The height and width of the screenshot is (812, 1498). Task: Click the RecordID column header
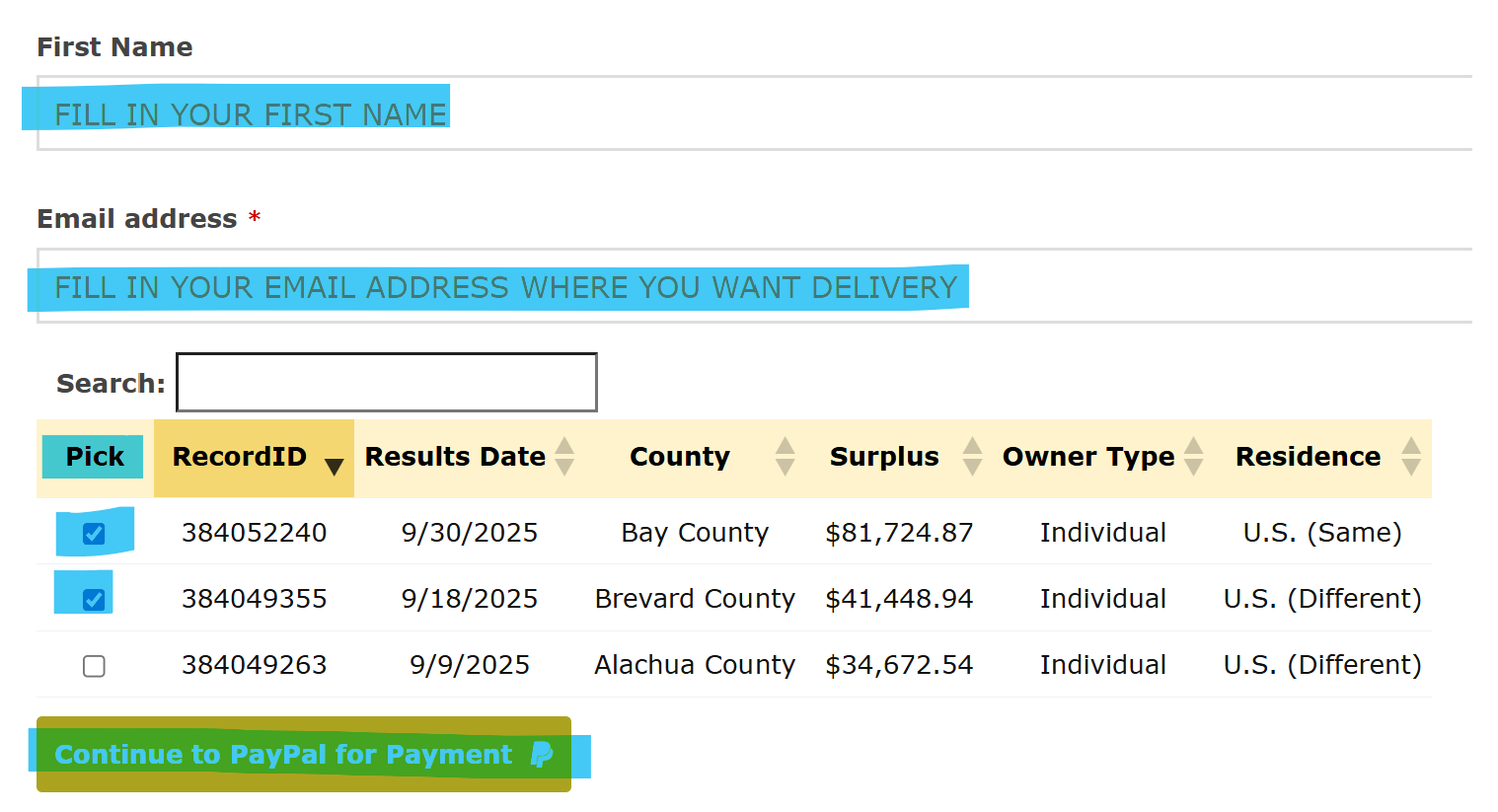click(x=240, y=457)
